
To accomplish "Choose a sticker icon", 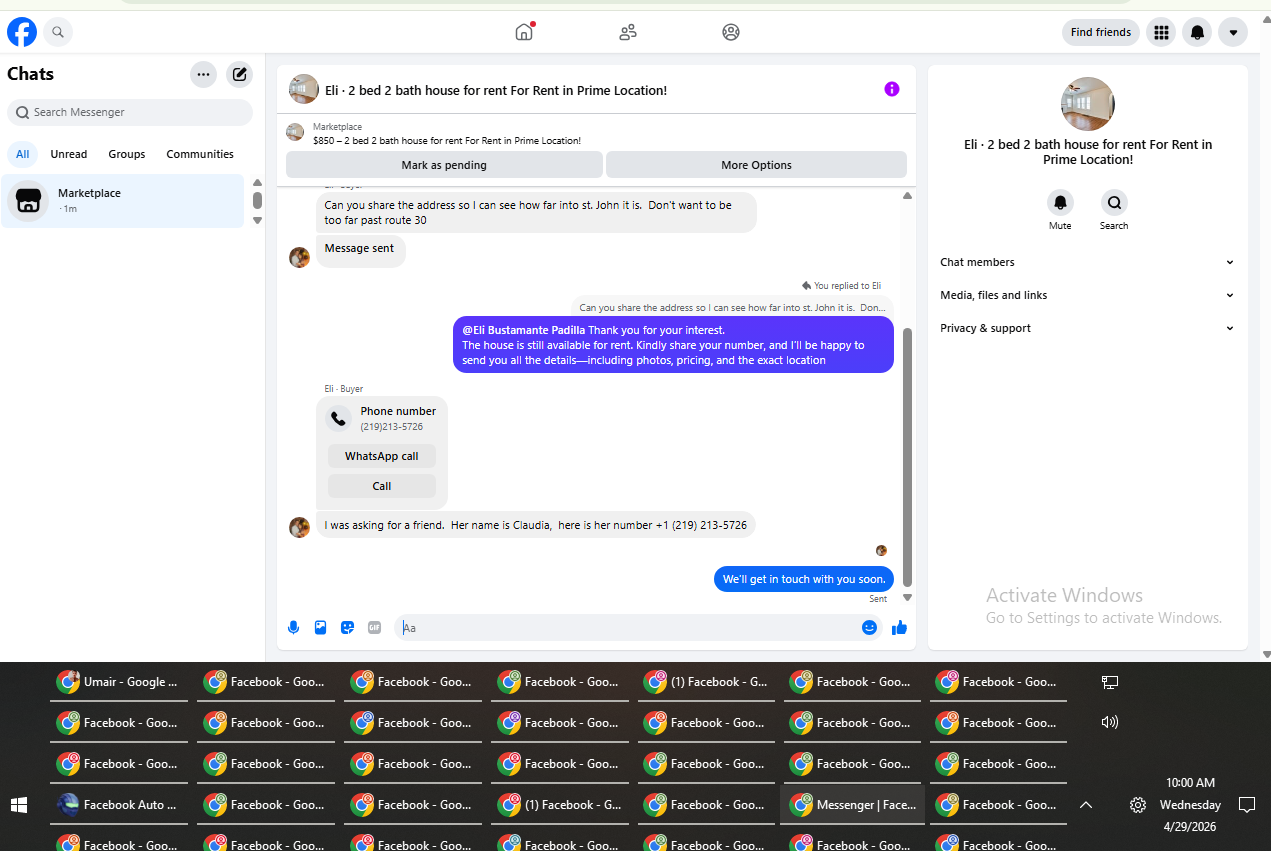I will point(348,628).
